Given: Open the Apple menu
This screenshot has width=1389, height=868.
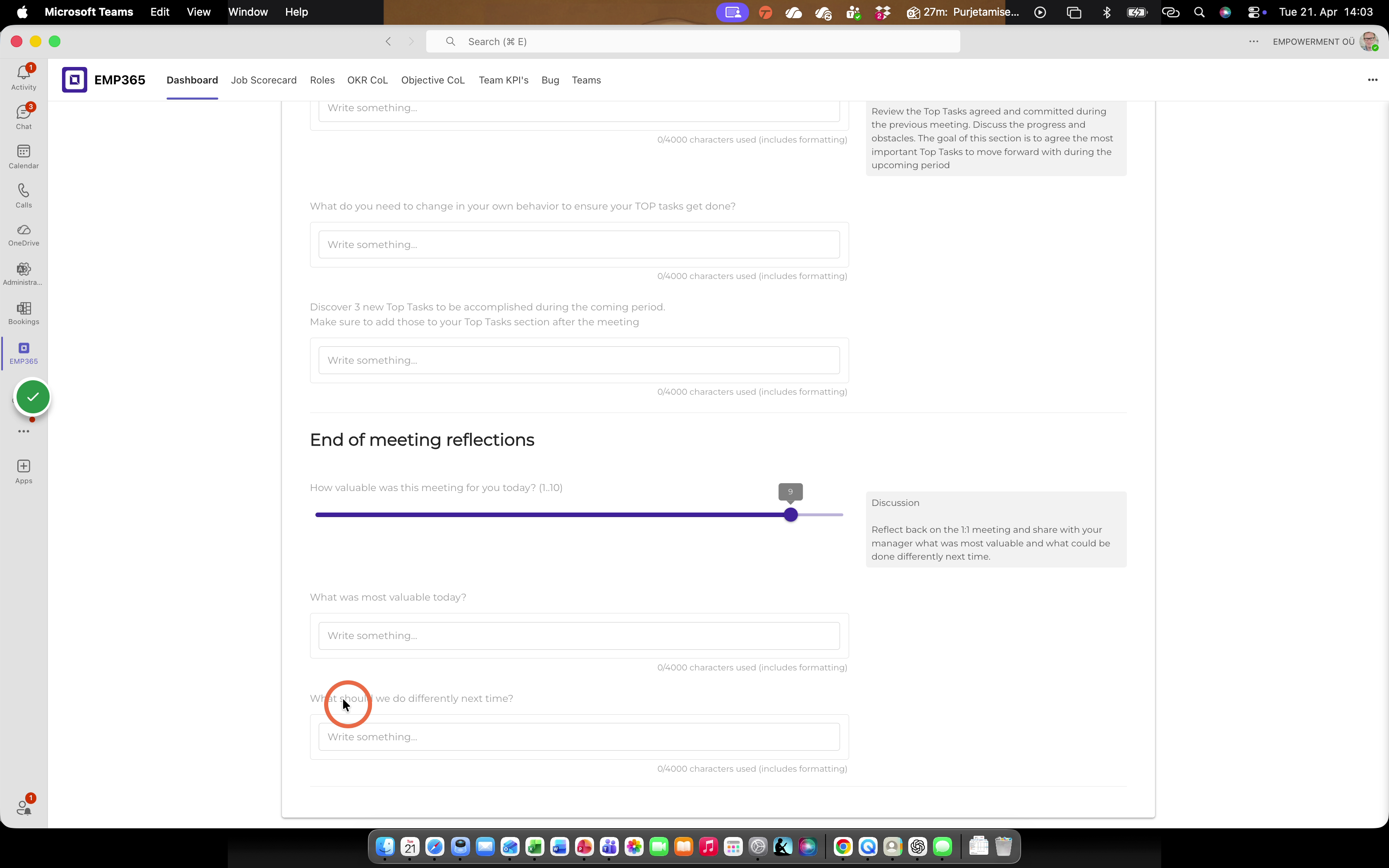Looking at the screenshot, I should 22,12.
